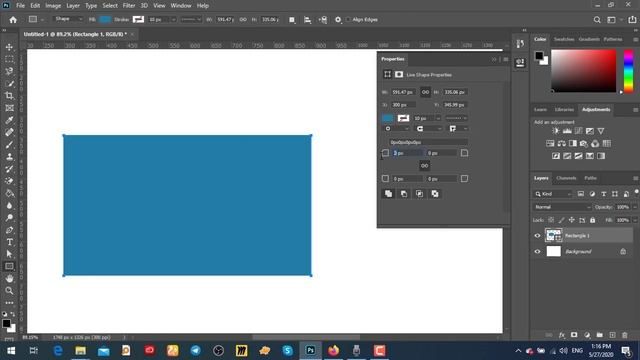
Task: Toggle width-height link in options bar
Action: click(x=243, y=20)
